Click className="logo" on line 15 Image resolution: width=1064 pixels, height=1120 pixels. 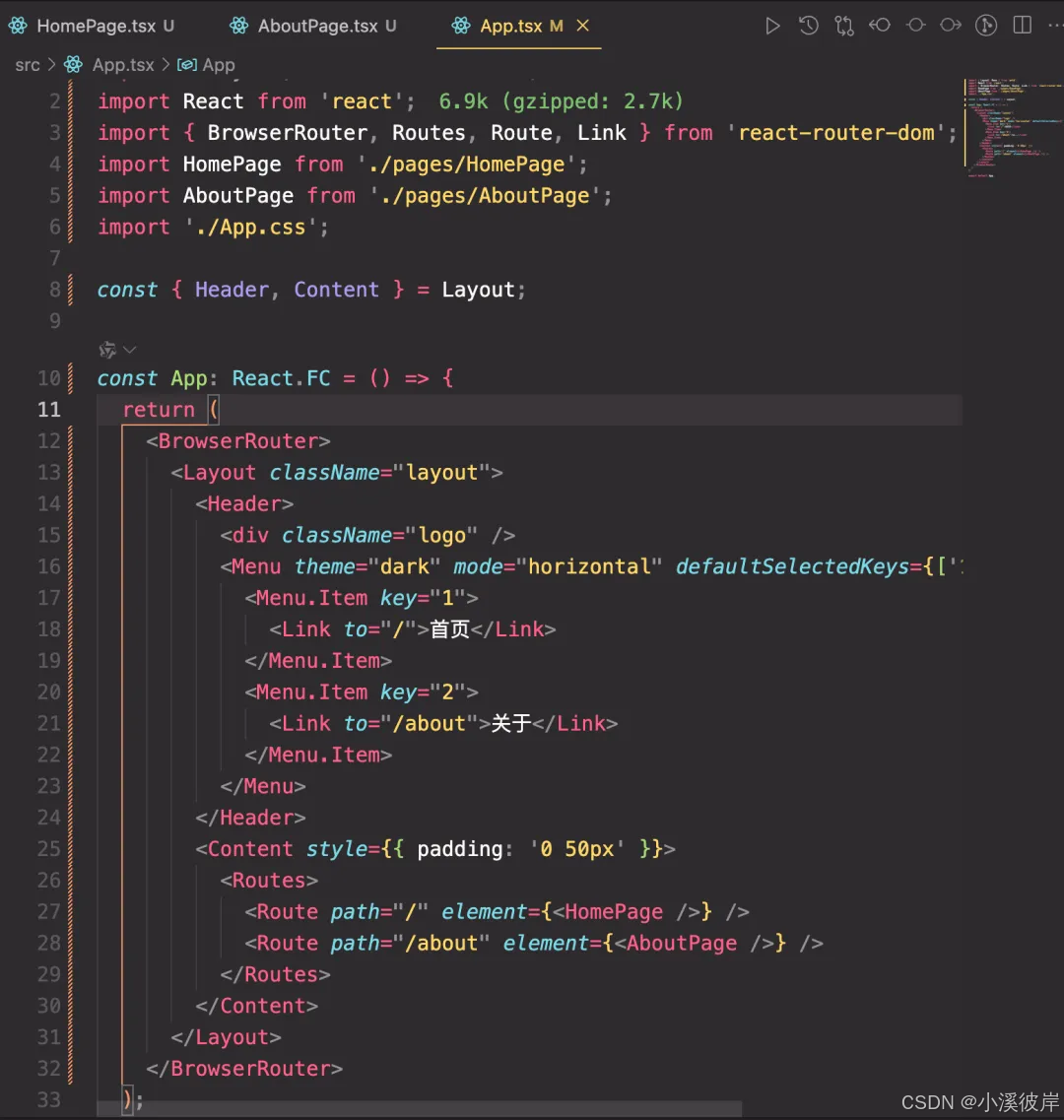pyautogui.click(x=379, y=535)
